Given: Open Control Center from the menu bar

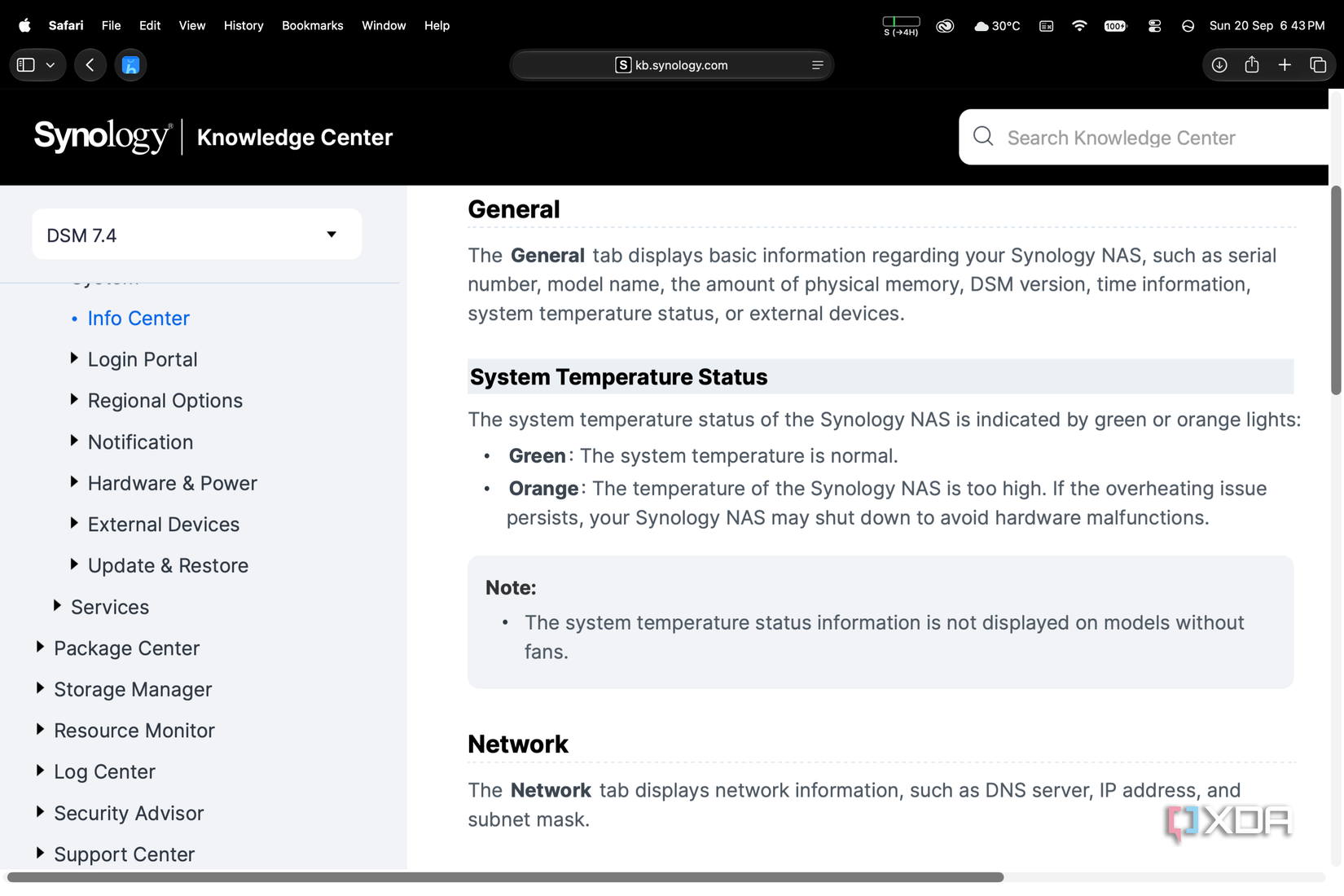Looking at the screenshot, I should tap(1154, 26).
